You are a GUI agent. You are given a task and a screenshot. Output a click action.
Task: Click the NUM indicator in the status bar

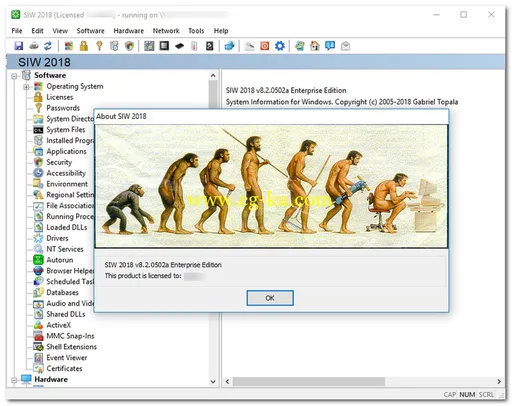(467, 394)
